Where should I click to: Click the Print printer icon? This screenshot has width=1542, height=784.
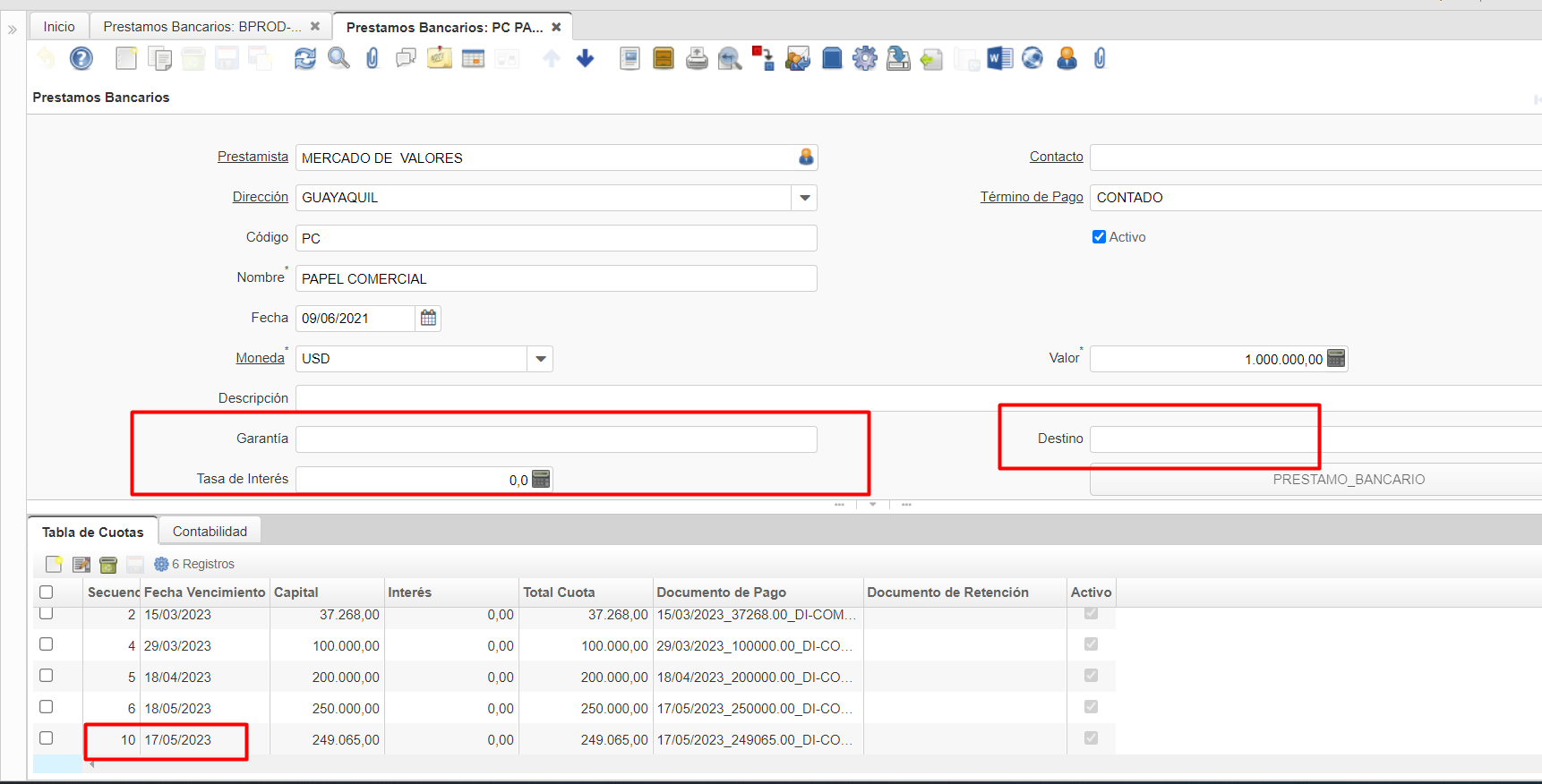point(697,59)
